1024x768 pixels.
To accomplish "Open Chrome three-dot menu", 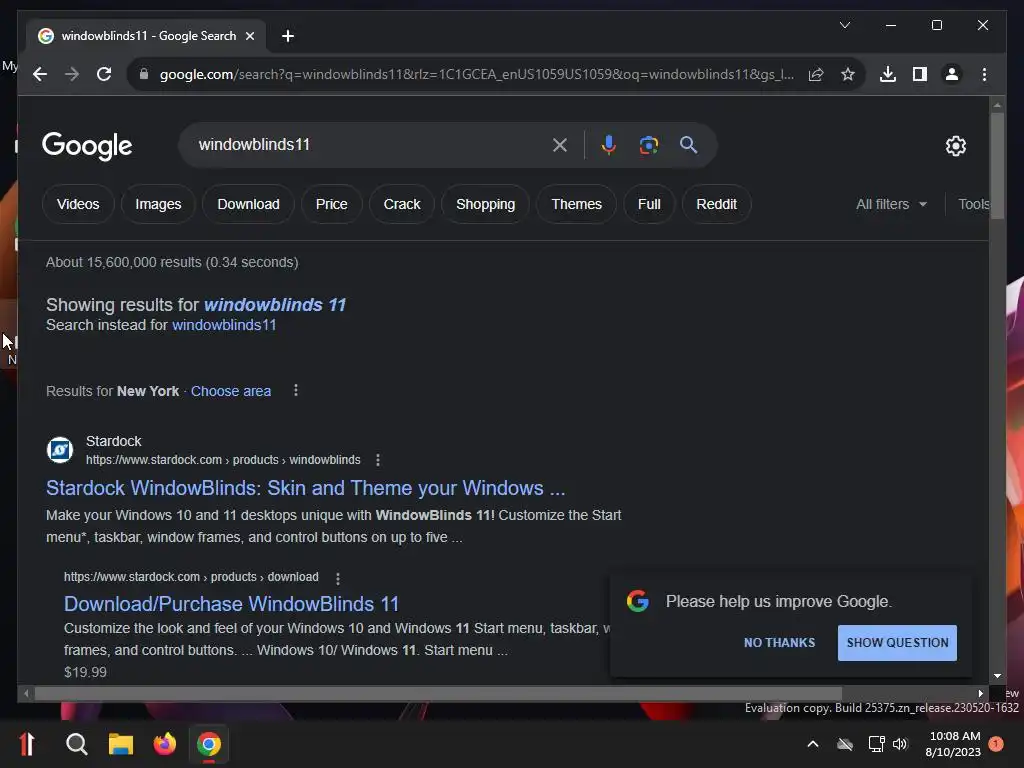I will coord(984,74).
